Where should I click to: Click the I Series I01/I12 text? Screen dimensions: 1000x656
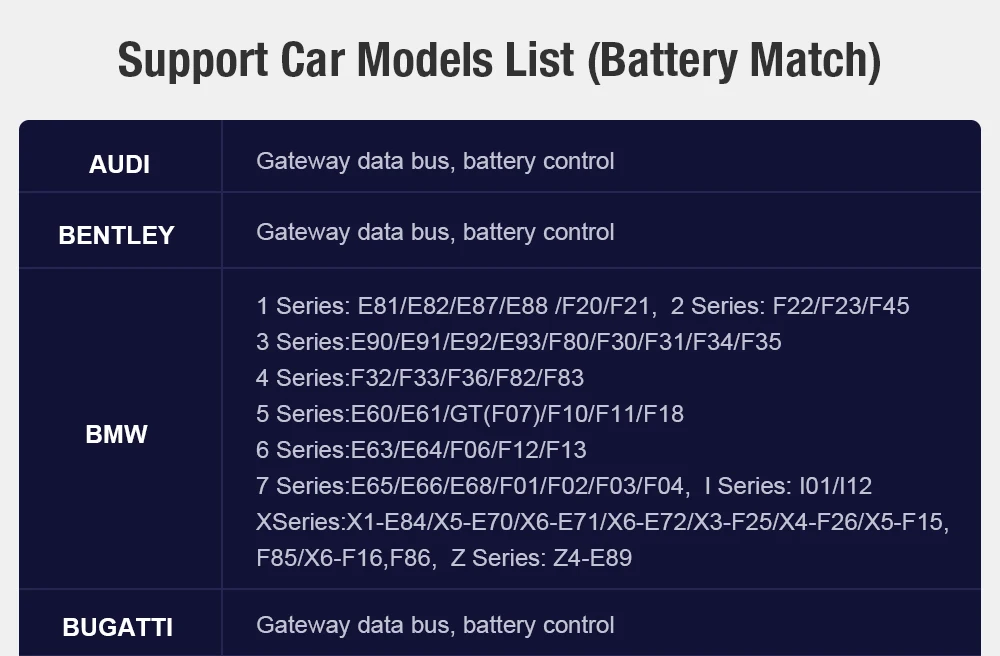click(x=788, y=486)
